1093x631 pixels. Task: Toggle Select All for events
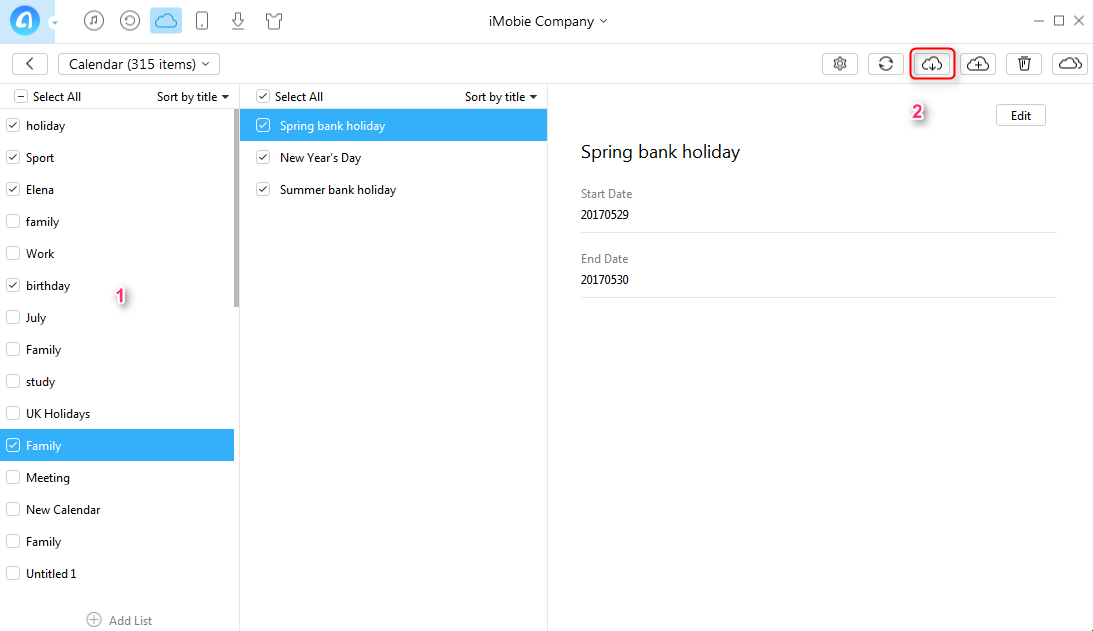263,97
